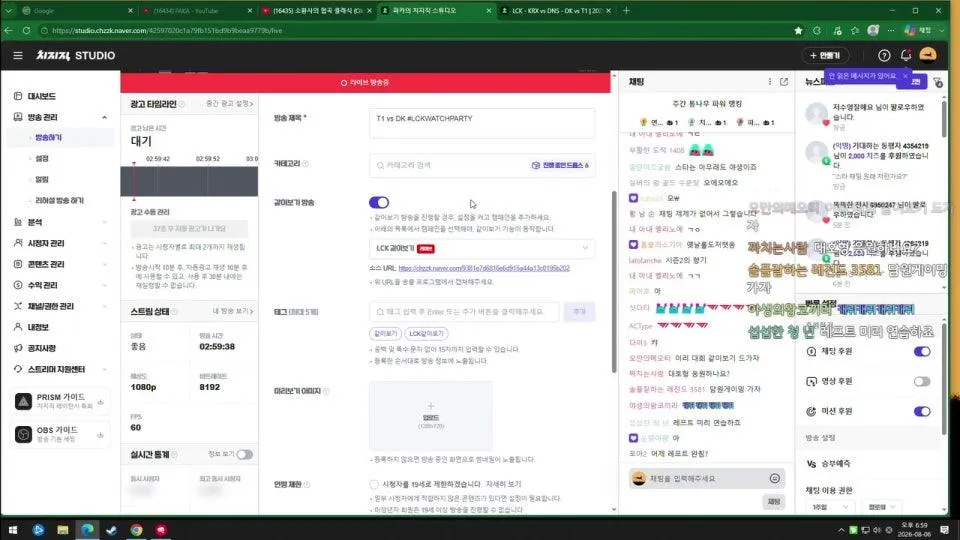Click the 미션 후원 target icon
The width and height of the screenshot is (960, 540).
point(811,411)
